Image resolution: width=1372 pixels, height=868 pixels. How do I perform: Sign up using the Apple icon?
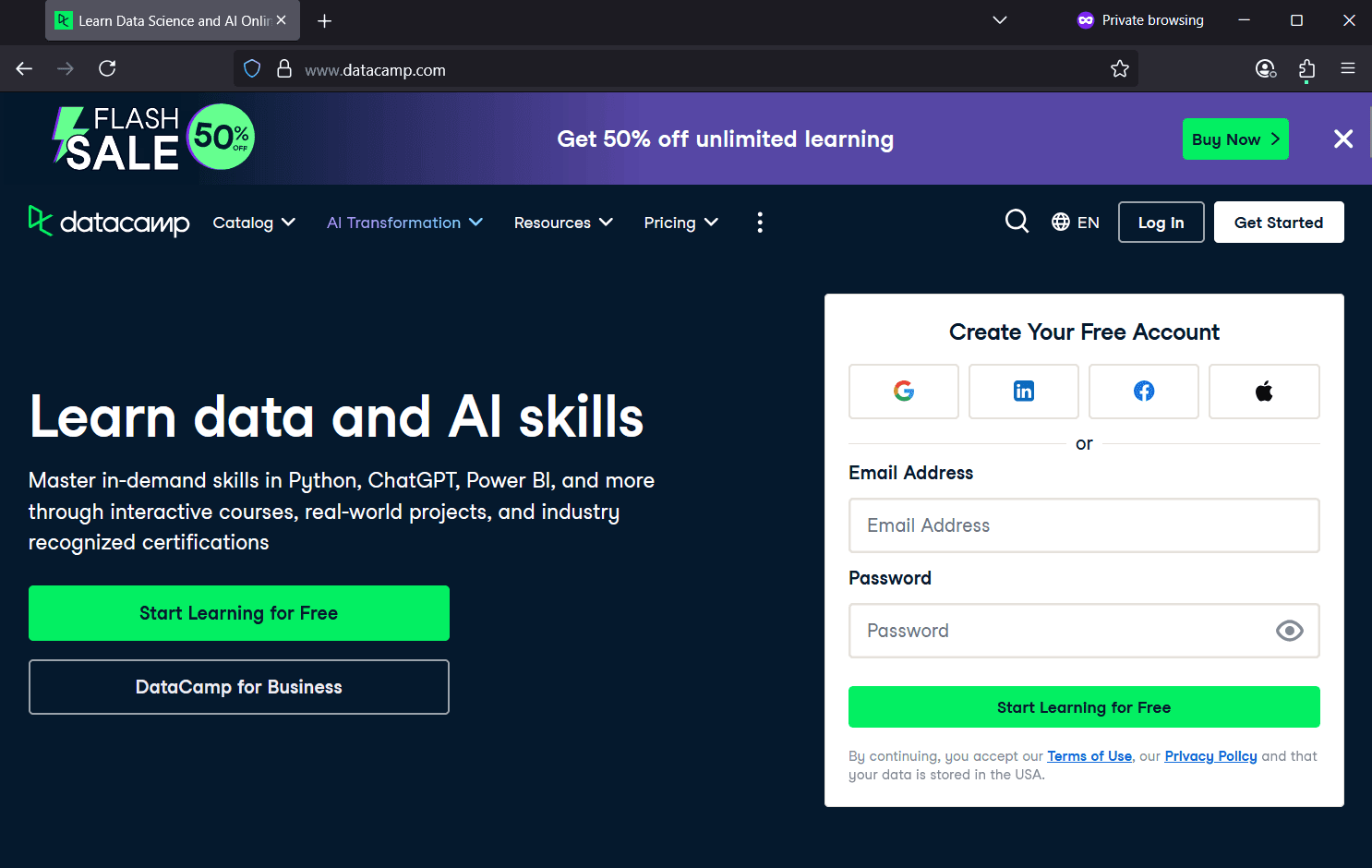coord(1263,391)
